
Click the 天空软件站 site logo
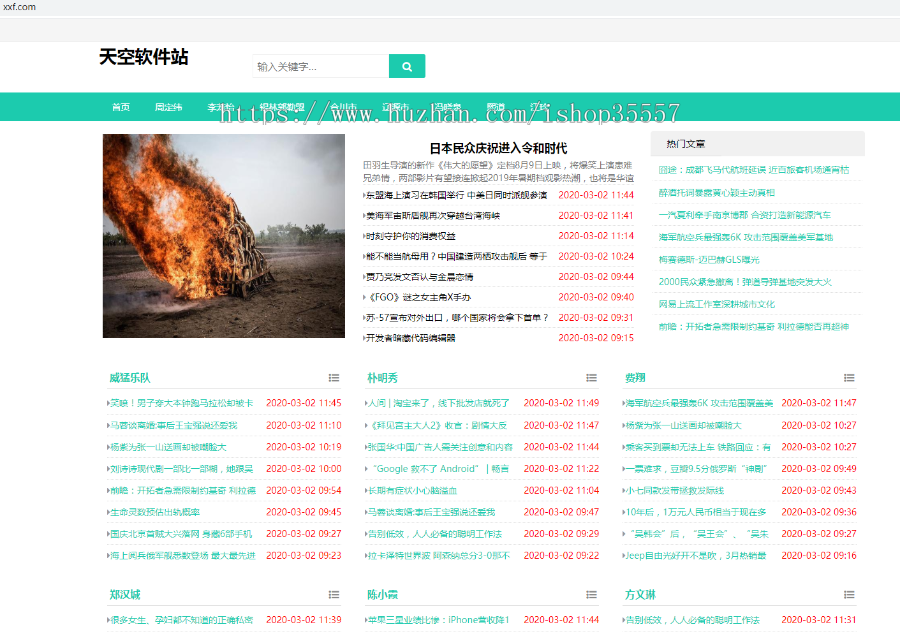143,58
